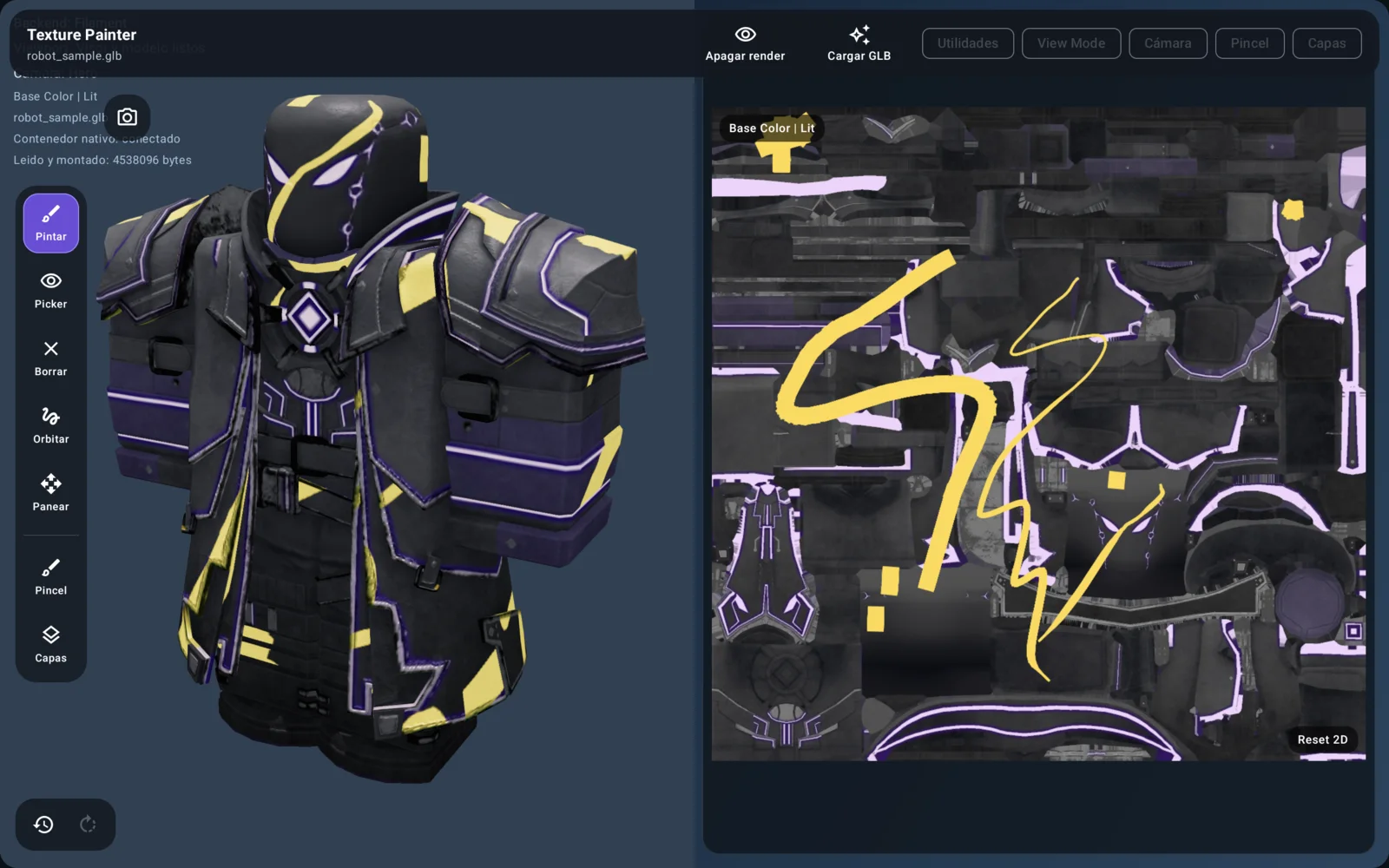Open the View Mode menu
This screenshot has height=868, width=1389.
pyautogui.click(x=1071, y=43)
